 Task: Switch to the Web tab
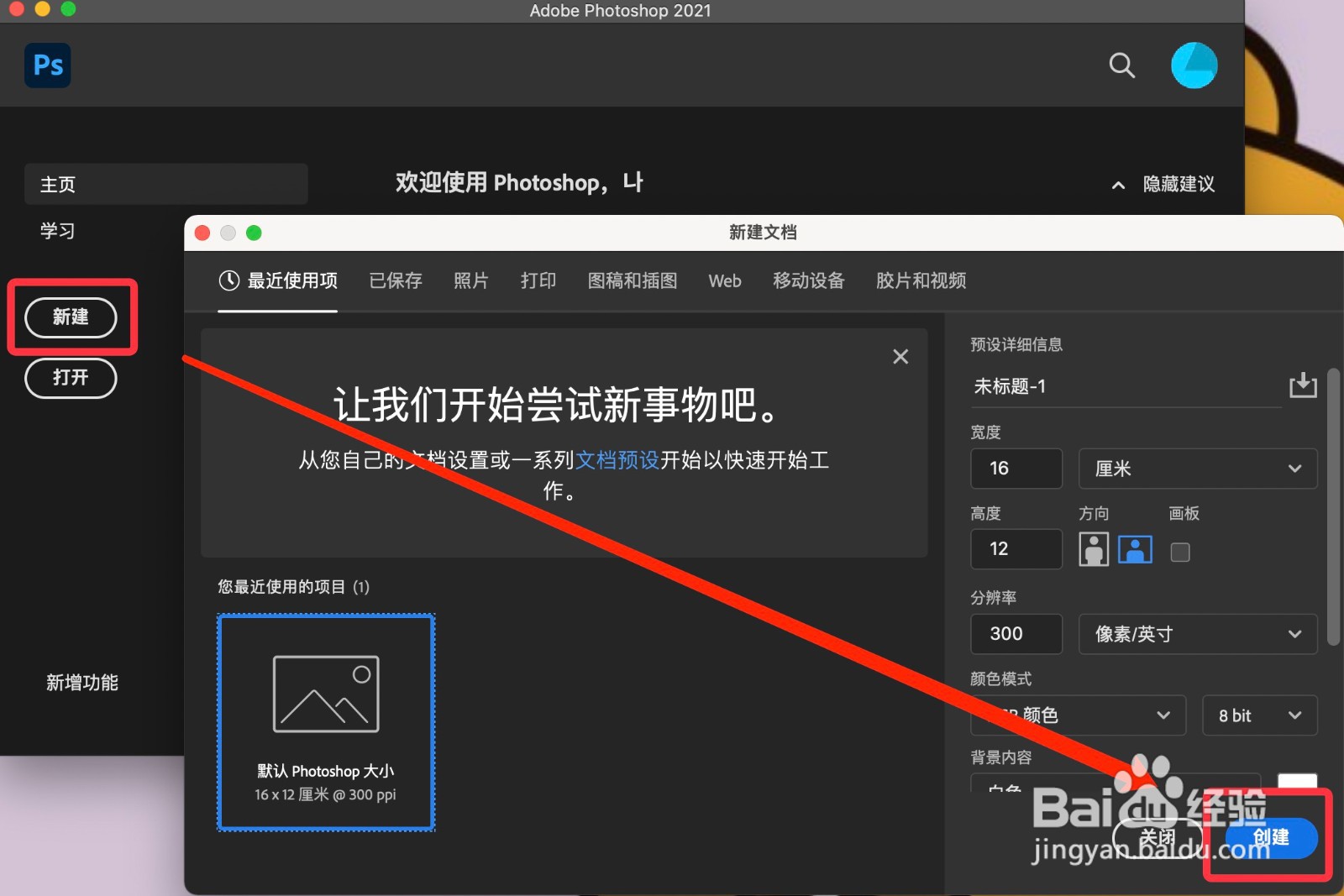point(725,280)
